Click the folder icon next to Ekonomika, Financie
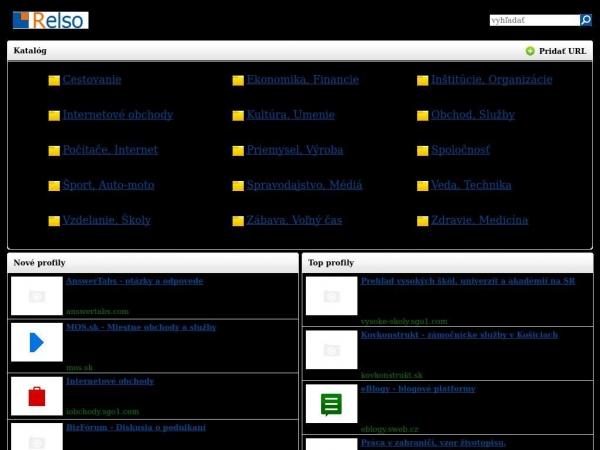This screenshot has height=450, width=600. (x=238, y=80)
